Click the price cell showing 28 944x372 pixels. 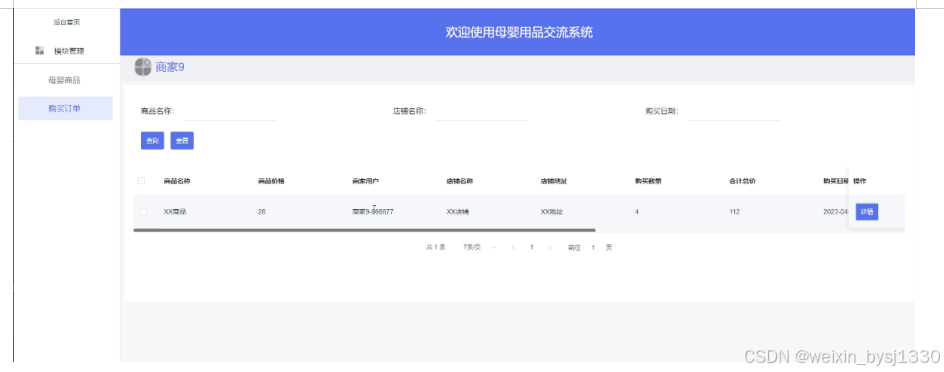pyautogui.click(x=262, y=212)
